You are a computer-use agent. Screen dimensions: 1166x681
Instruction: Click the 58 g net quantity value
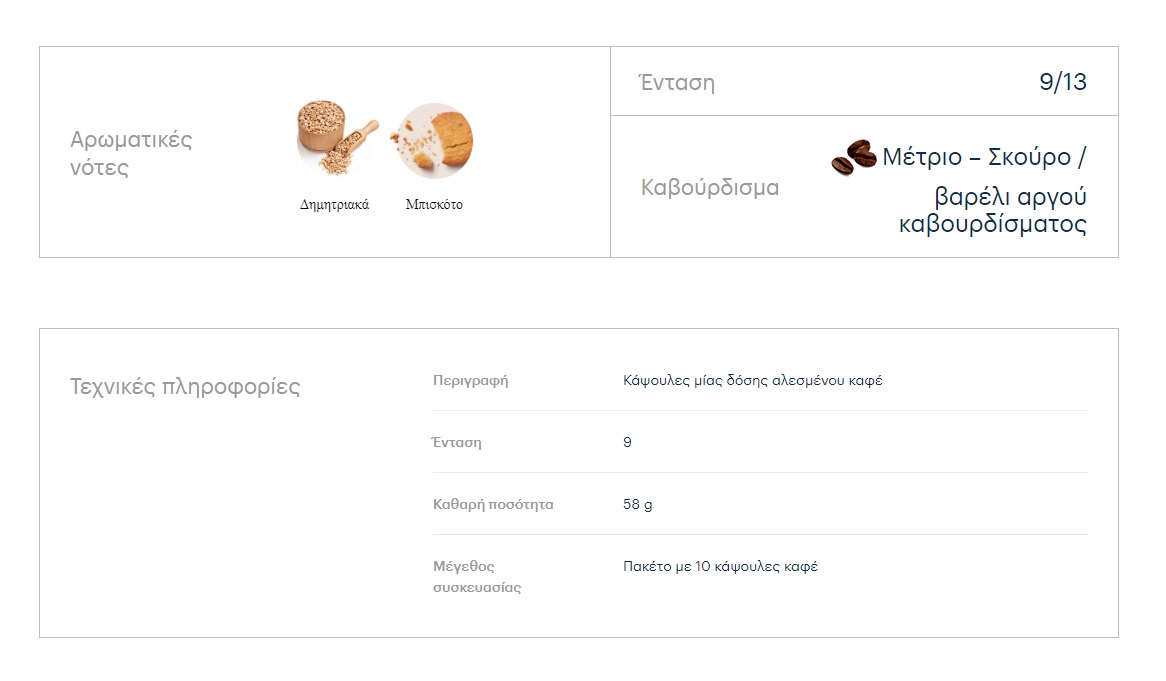637,505
